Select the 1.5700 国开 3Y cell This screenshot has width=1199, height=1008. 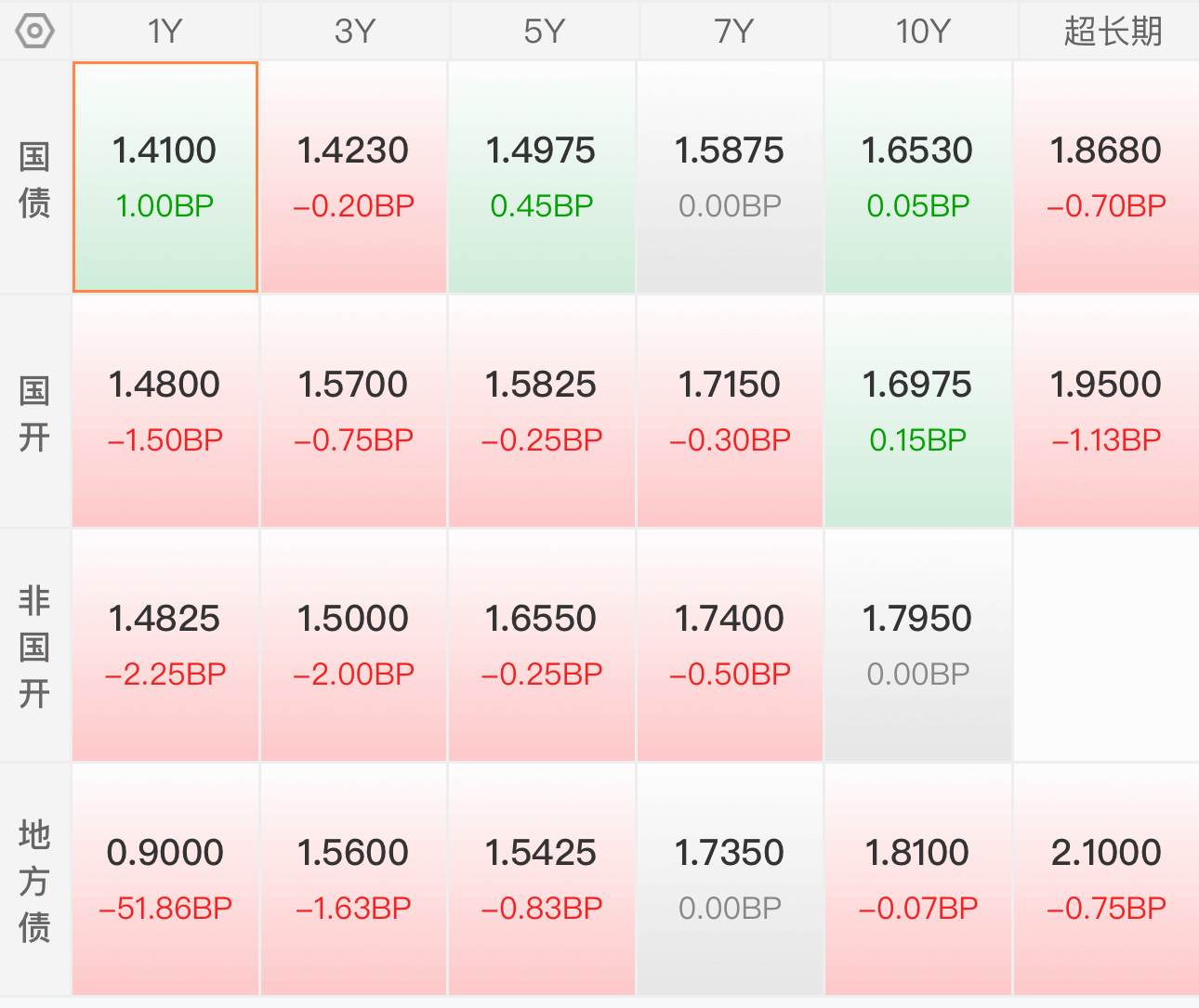click(x=353, y=412)
